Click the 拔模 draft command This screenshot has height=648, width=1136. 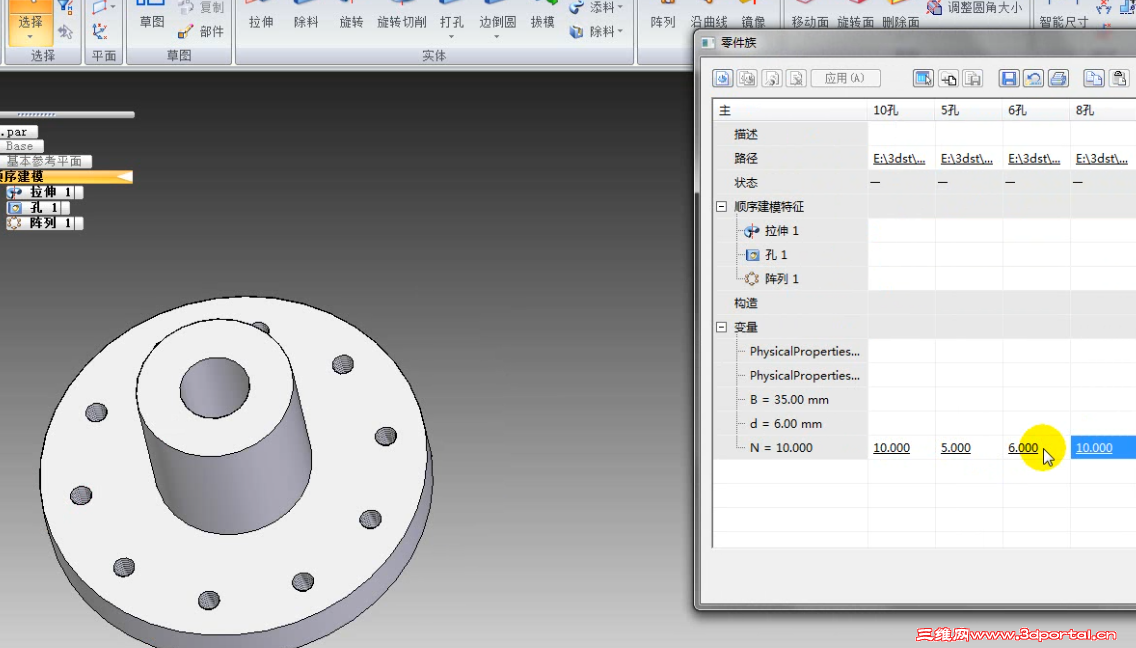542,16
